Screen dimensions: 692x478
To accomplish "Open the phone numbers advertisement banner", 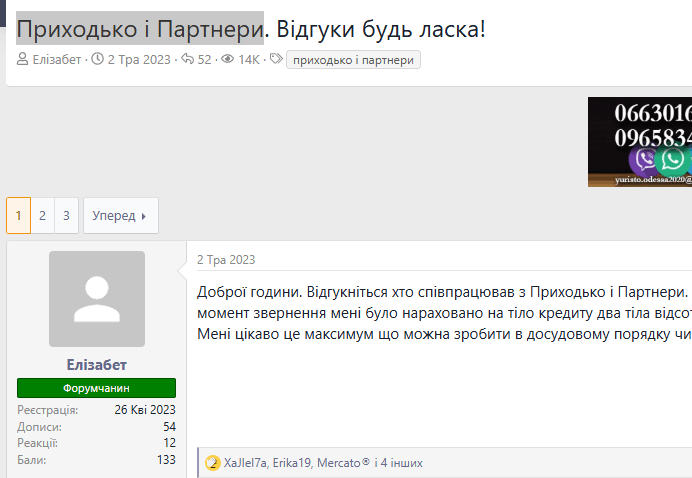I will [x=640, y=142].
